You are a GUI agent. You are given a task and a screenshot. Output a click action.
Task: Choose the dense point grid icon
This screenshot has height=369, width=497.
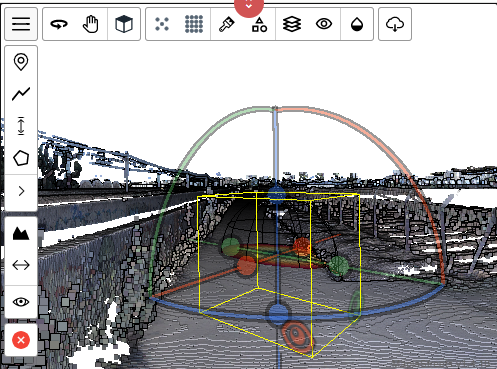point(194,24)
